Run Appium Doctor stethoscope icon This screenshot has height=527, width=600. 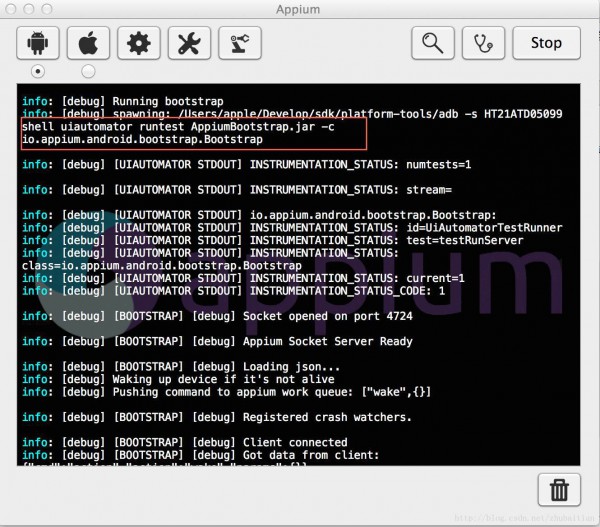pos(483,43)
